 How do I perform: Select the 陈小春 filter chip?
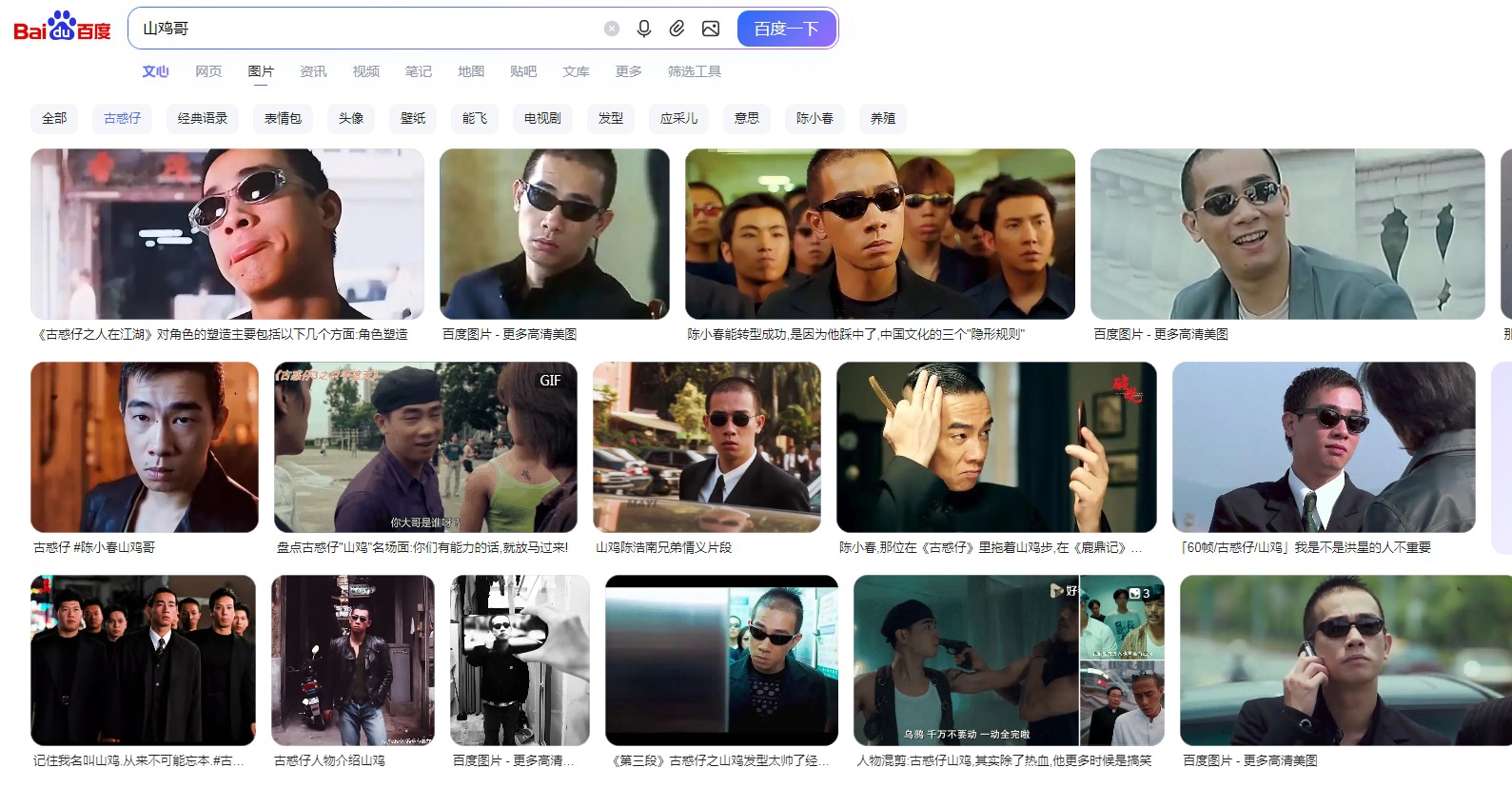(815, 118)
